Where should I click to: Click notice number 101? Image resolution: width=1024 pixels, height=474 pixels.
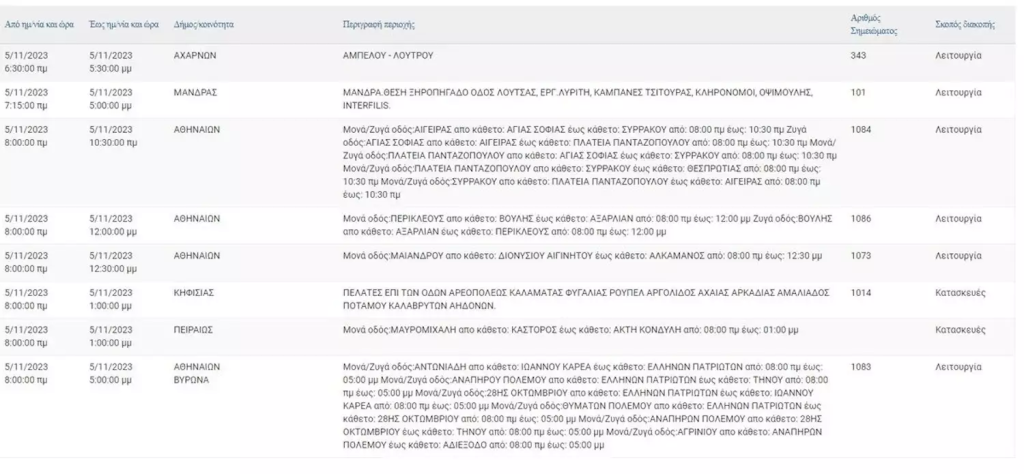pos(857,91)
